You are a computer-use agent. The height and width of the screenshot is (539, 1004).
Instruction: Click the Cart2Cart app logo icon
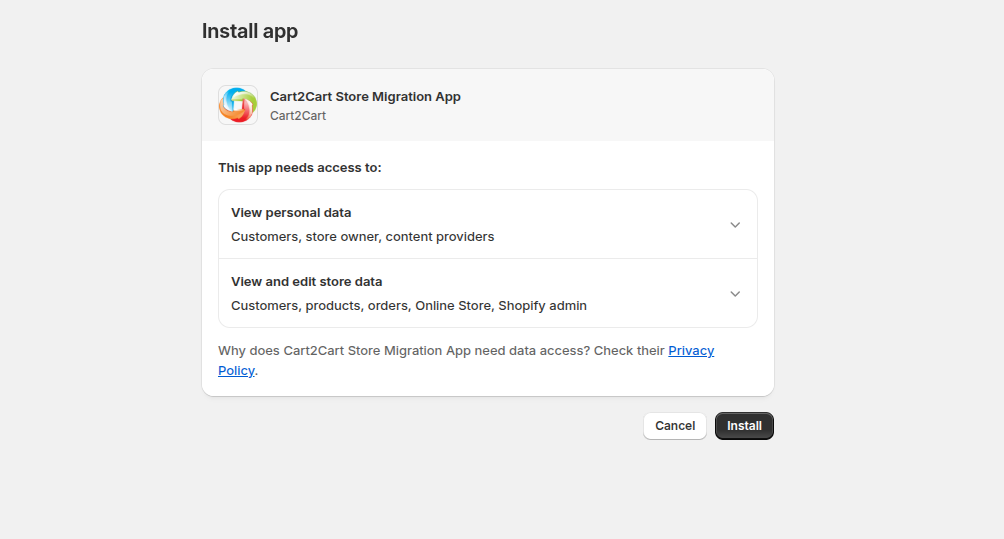point(238,105)
